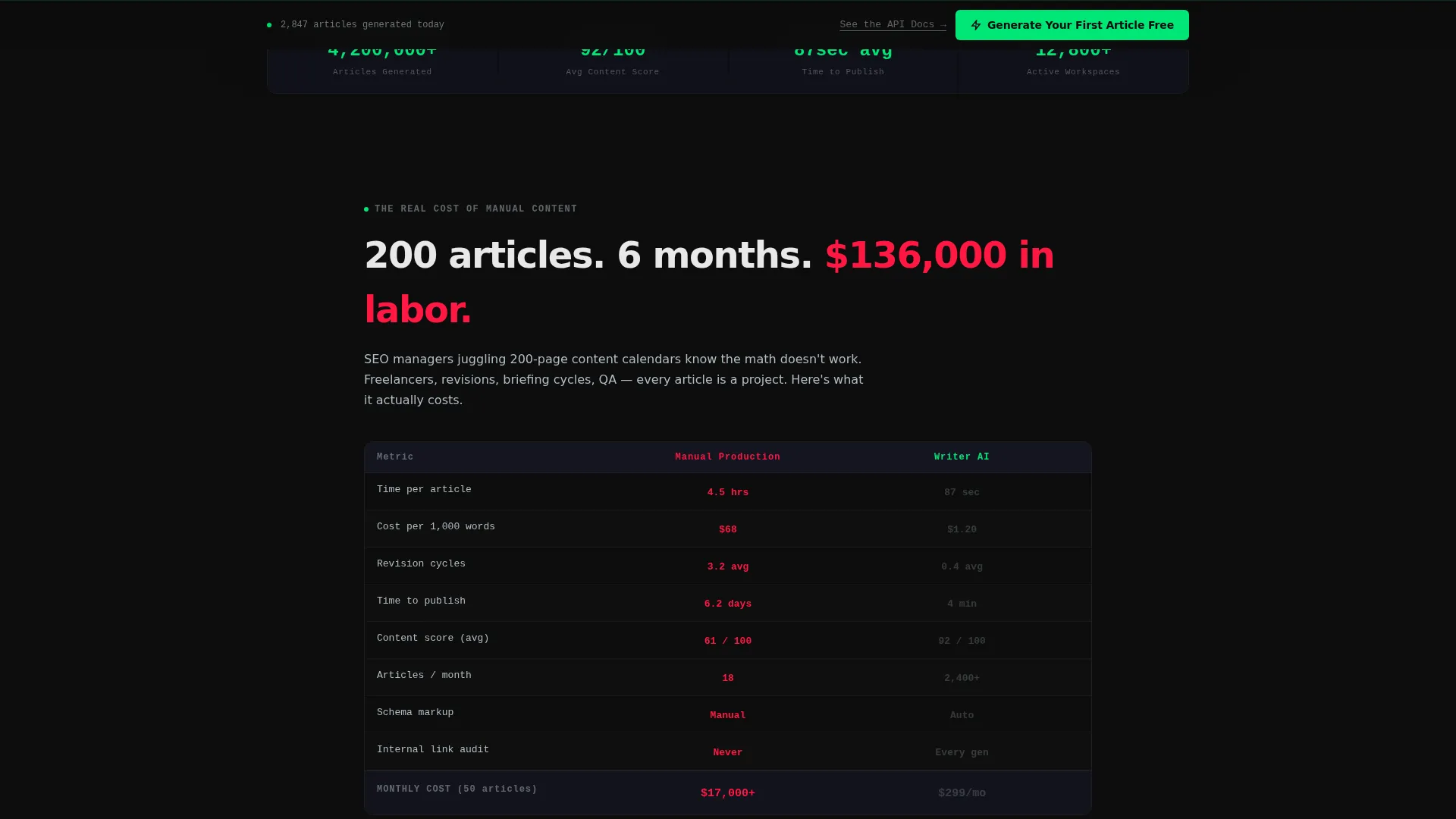Select the 'Time per article' row label
Viewport: 1456px width, 819px height.
(424, 490)
